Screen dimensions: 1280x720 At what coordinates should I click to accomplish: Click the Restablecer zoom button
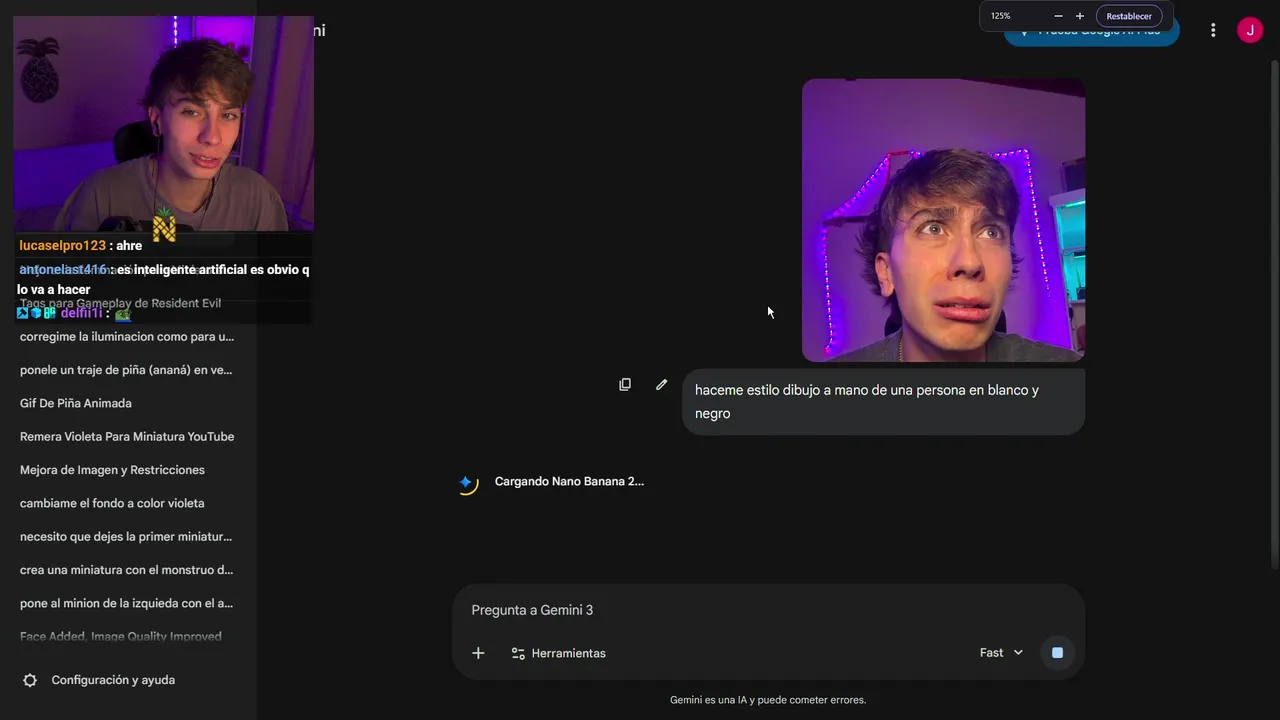coord(1129,16)
